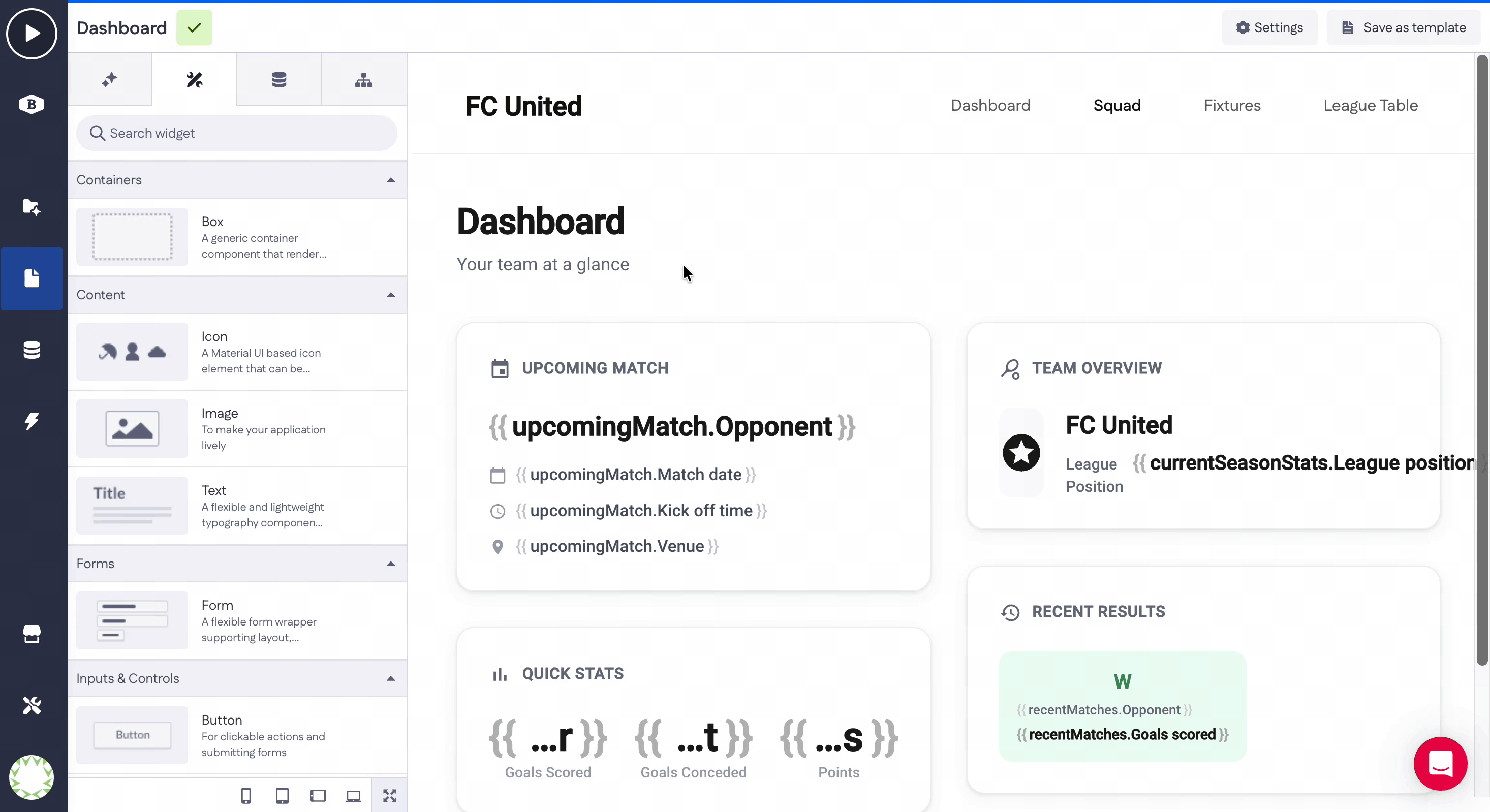Click the green checkmark status badge

pos(194,28)
